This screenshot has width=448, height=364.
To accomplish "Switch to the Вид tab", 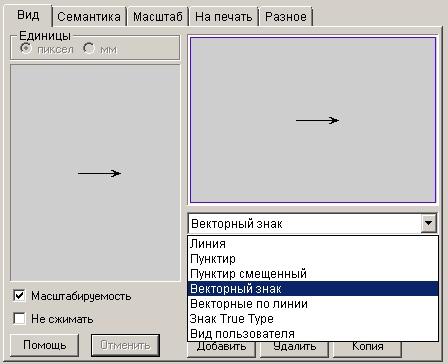I will tap(28, 15).
